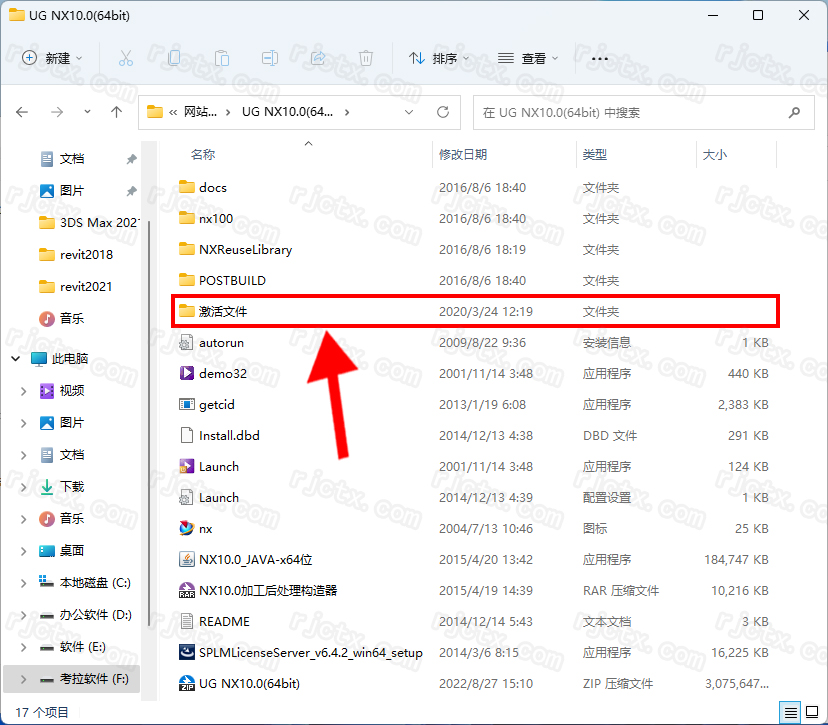Click the Back navigation arrow

coord(22,112)
